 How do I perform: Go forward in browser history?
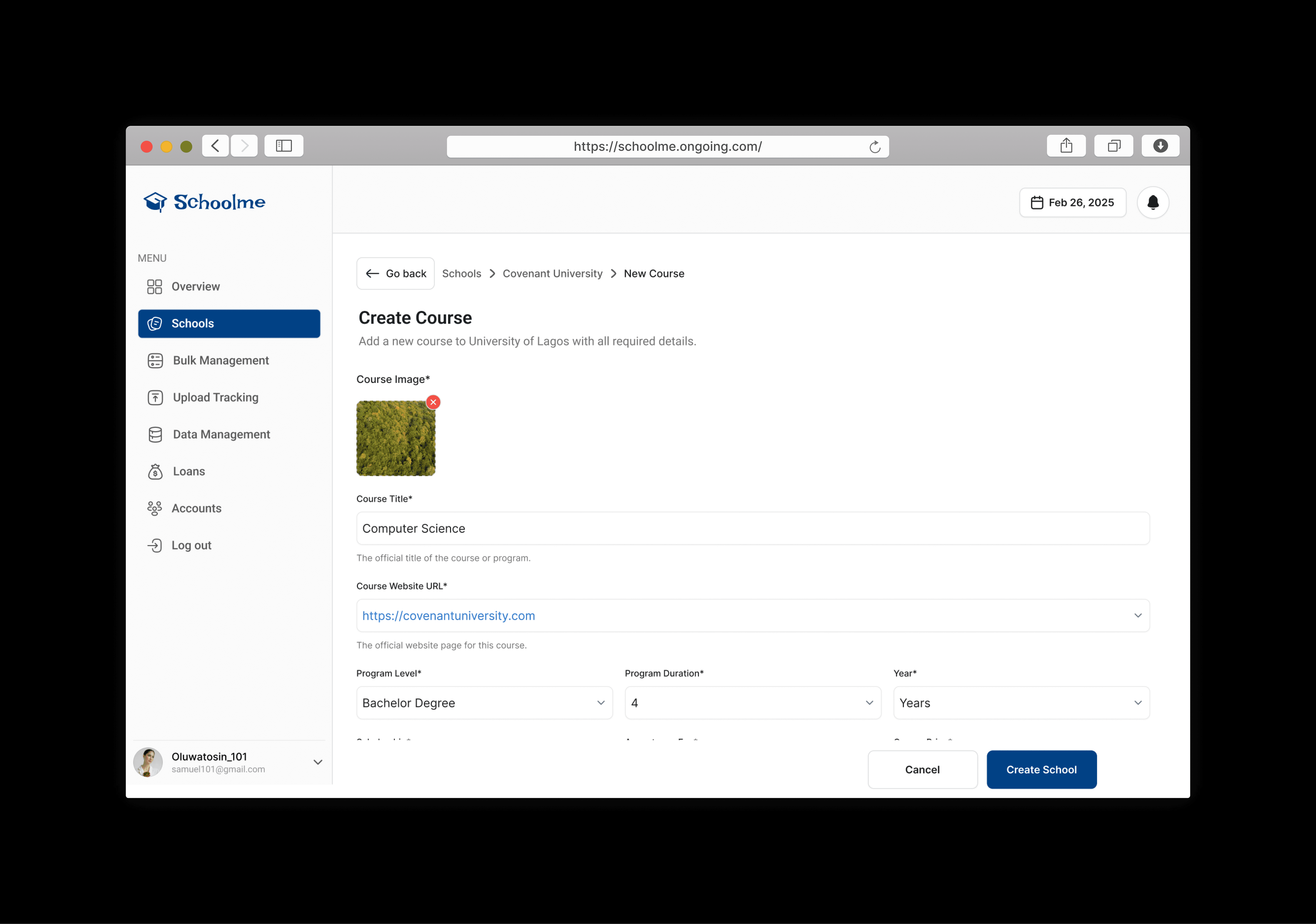pos(244,146)
